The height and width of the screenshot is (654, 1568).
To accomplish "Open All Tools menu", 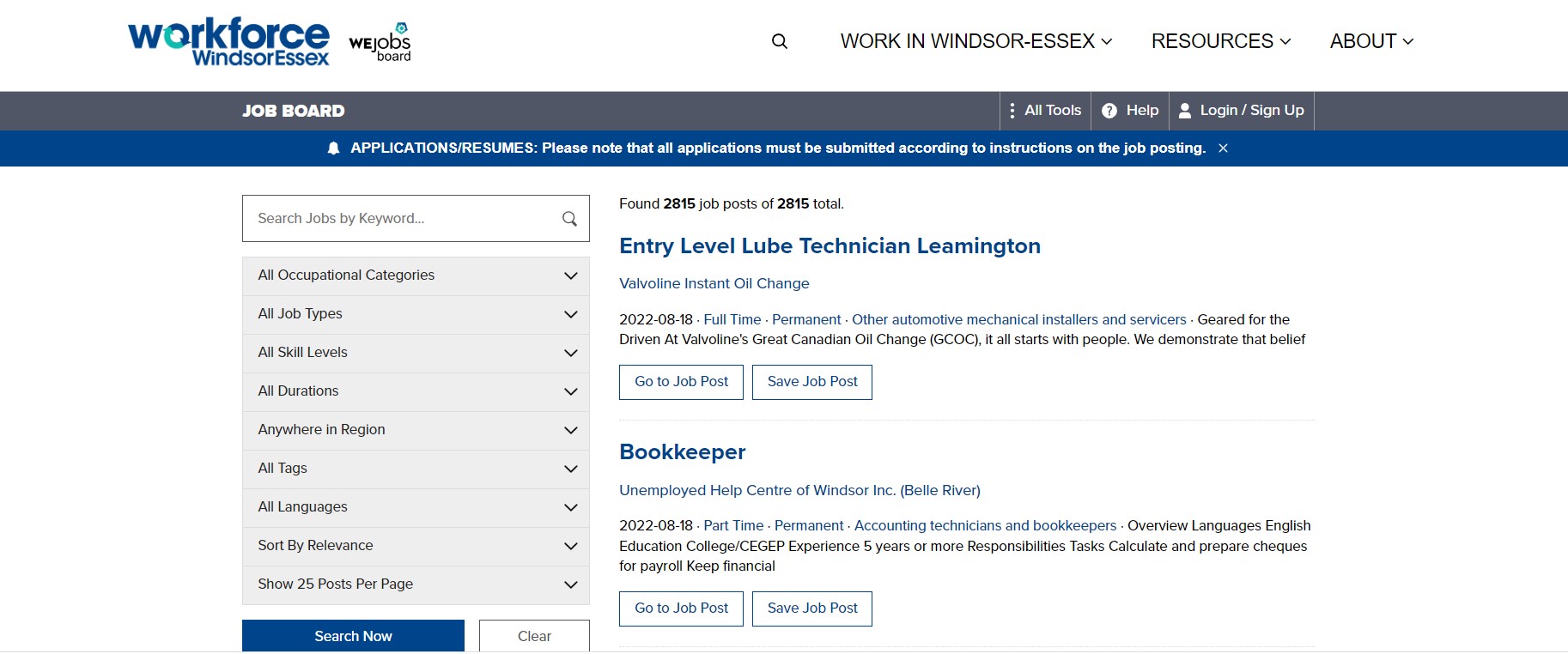I will tap(1045, 111).
